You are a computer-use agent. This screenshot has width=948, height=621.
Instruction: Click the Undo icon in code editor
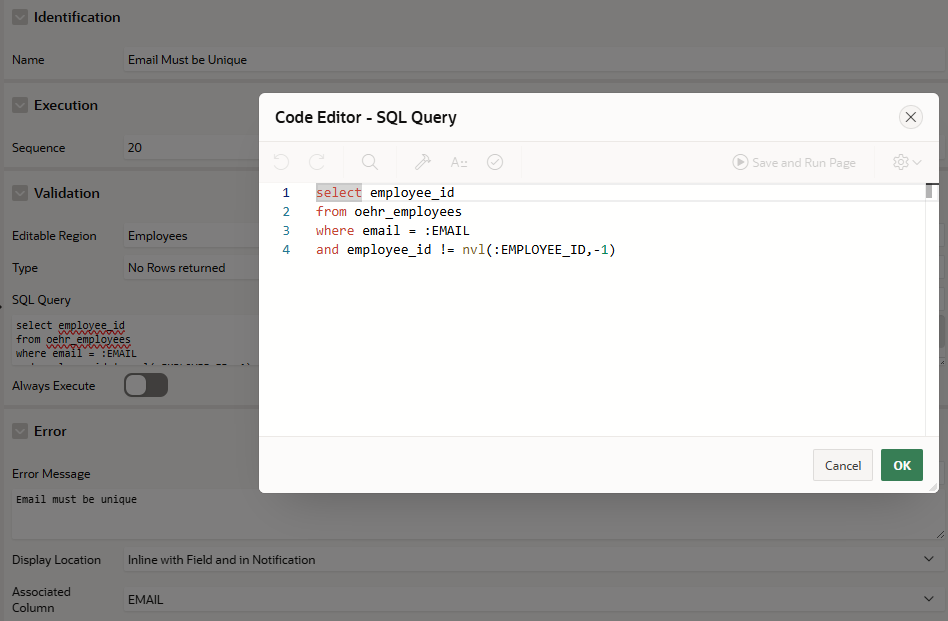(x=281, y=162)
